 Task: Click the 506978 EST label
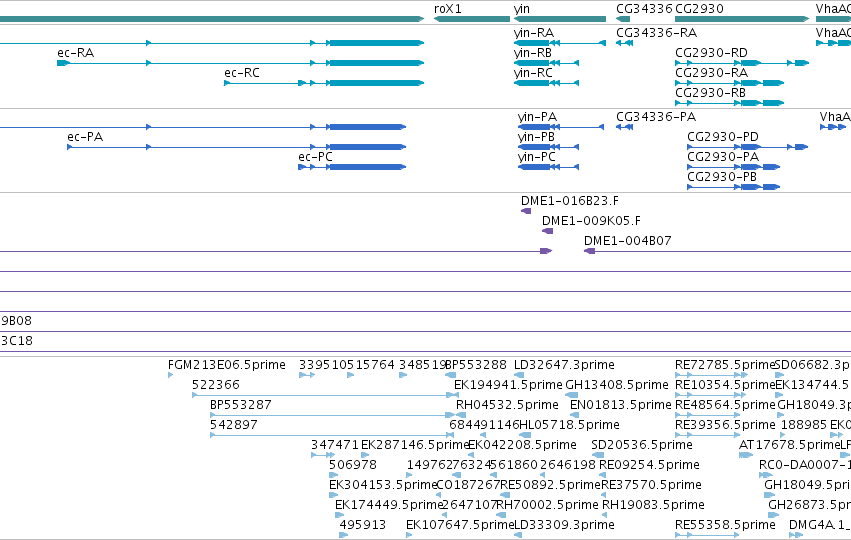click(353, 465)
